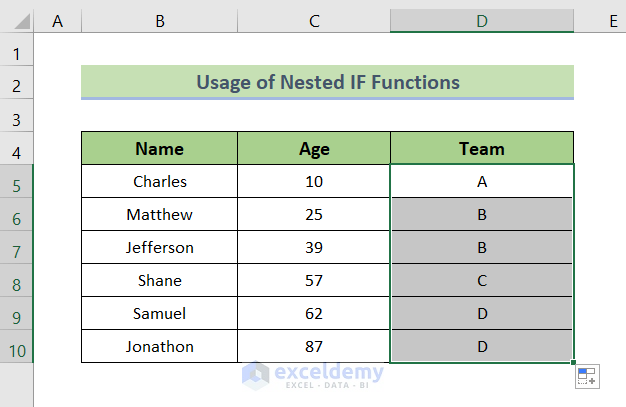Select column B header

[160, 20]
